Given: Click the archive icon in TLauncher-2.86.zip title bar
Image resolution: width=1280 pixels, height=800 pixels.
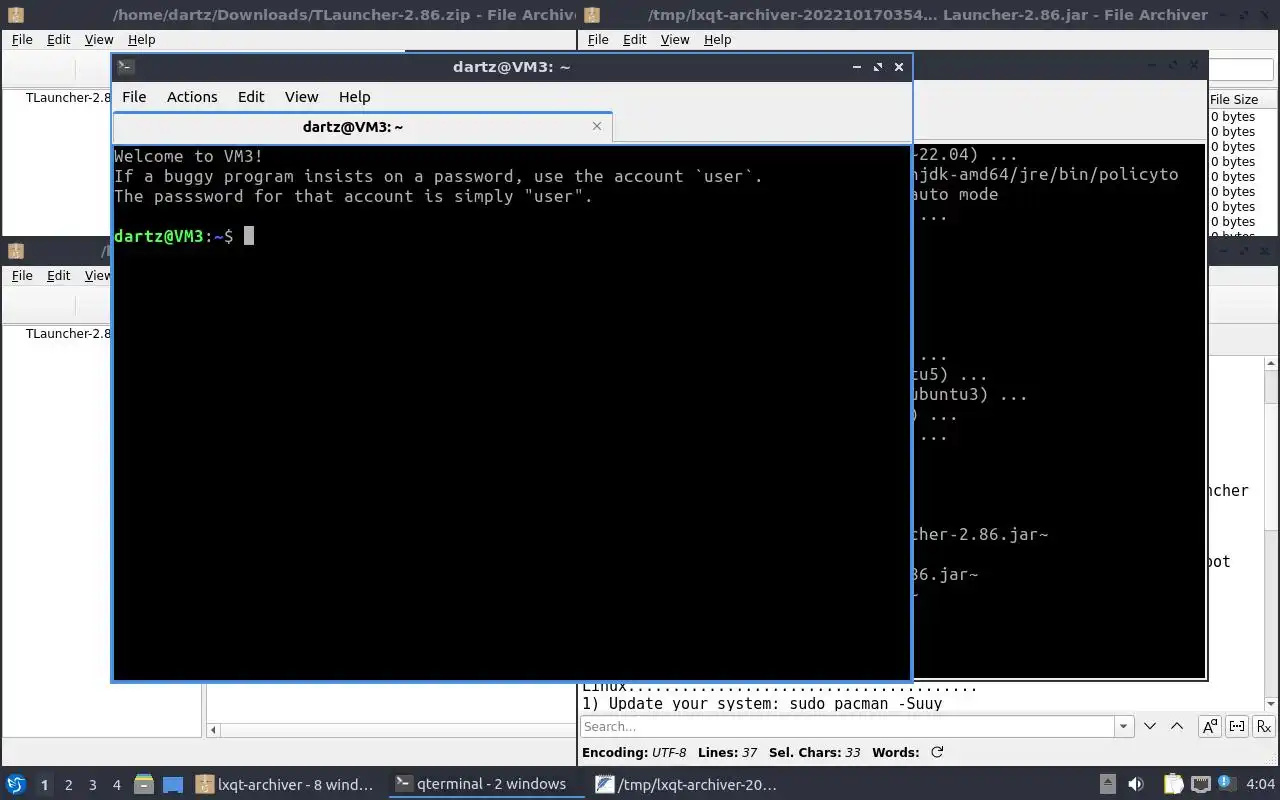Looking at the screenshot, I should (15, 15).
